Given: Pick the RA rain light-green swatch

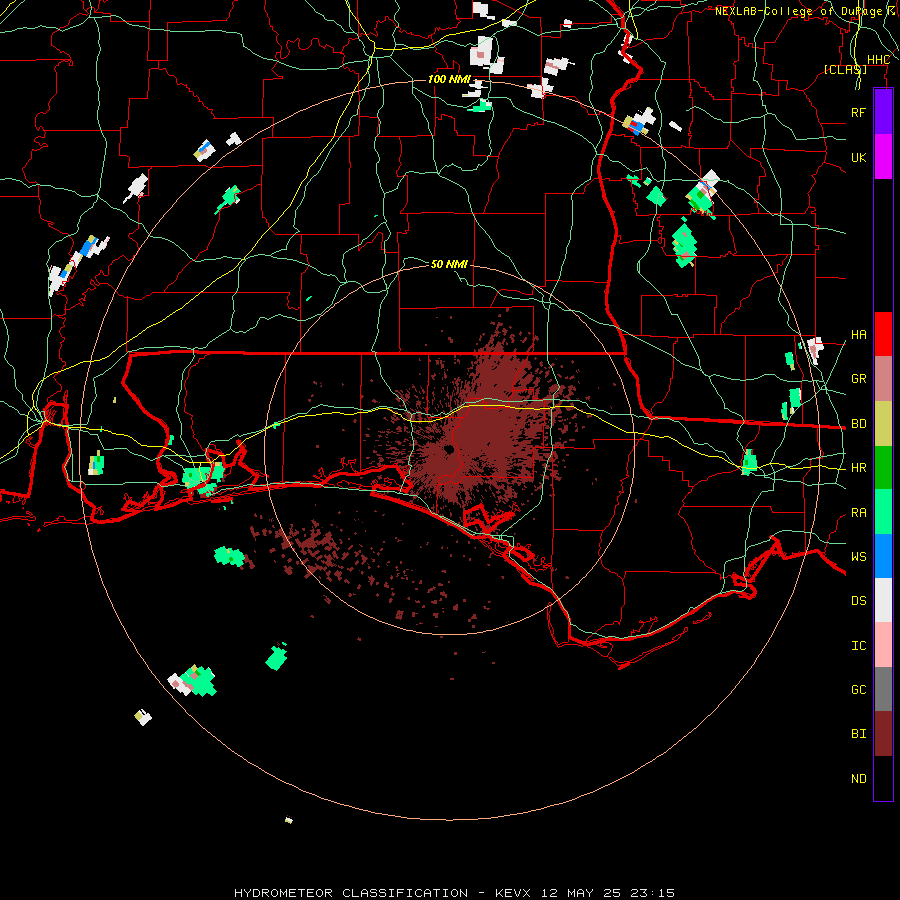Looking at the screenshot, I should click(x=883, y=512).
